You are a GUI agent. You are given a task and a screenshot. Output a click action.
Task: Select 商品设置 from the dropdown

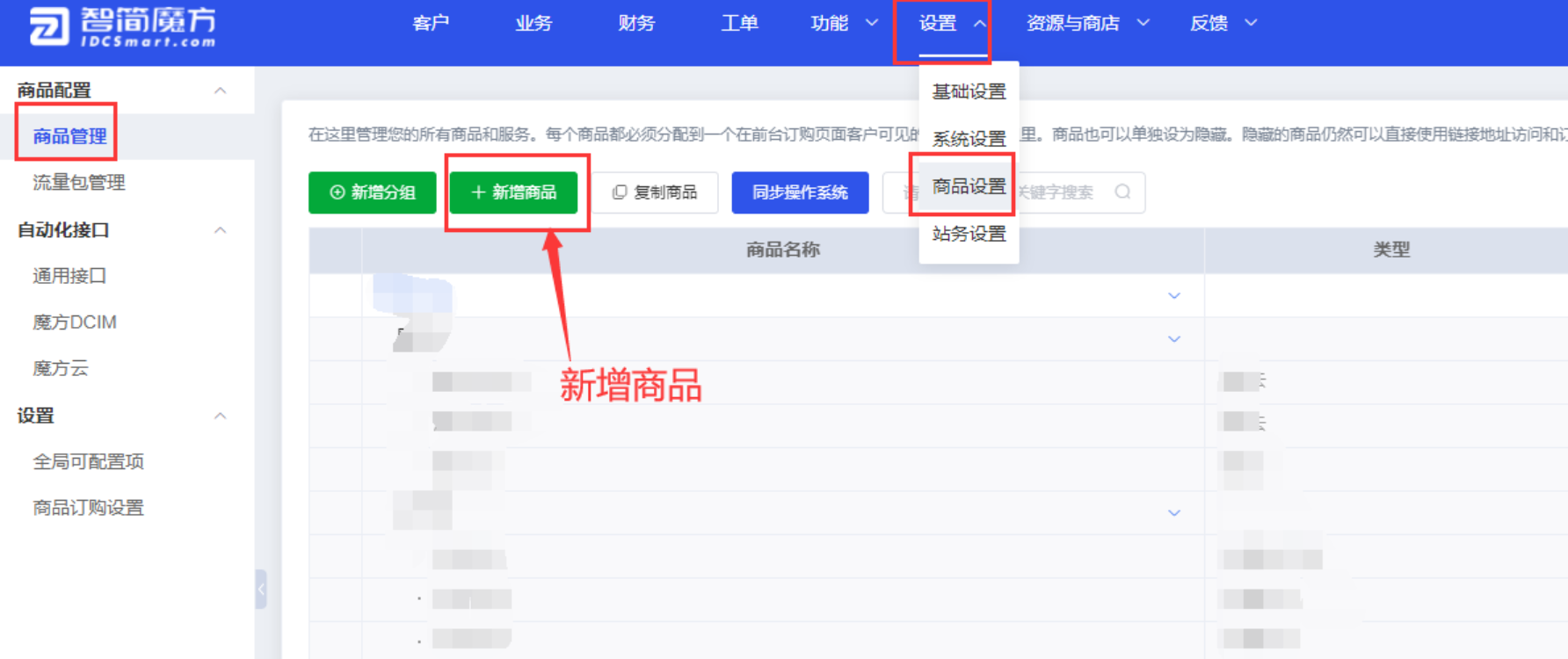[969, 186]
